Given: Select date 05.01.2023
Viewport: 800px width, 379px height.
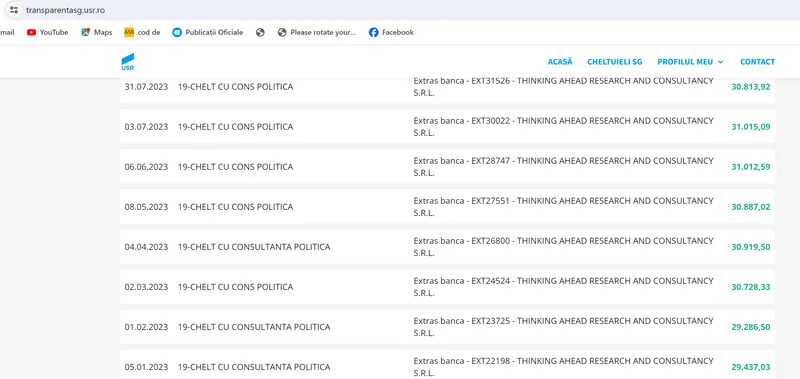Looking at the screenshot, I should click(x=146, y=367).
